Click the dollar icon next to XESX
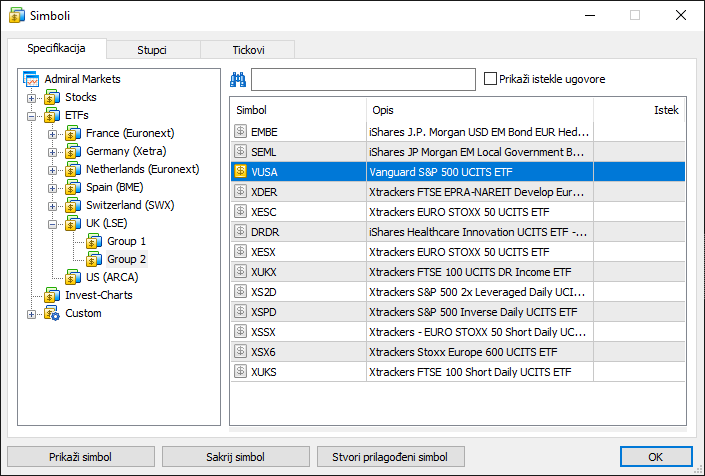Screen dimensions: 705x476 pos(241,251)
